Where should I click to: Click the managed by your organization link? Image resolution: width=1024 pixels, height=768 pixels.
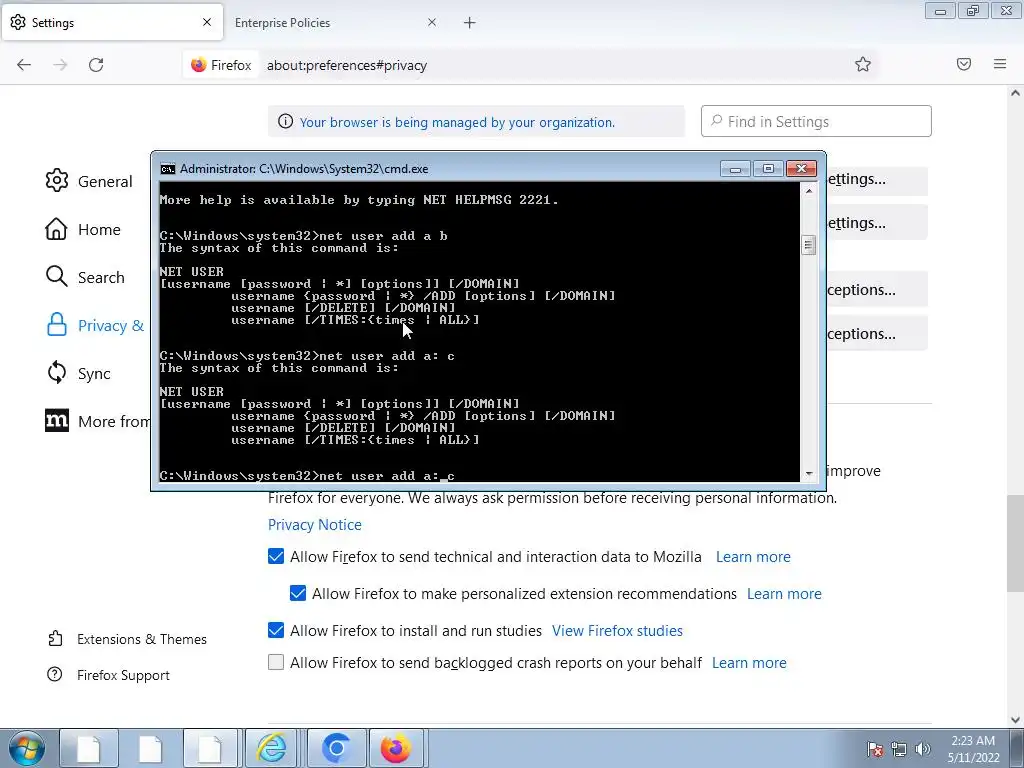coord(457,122)
